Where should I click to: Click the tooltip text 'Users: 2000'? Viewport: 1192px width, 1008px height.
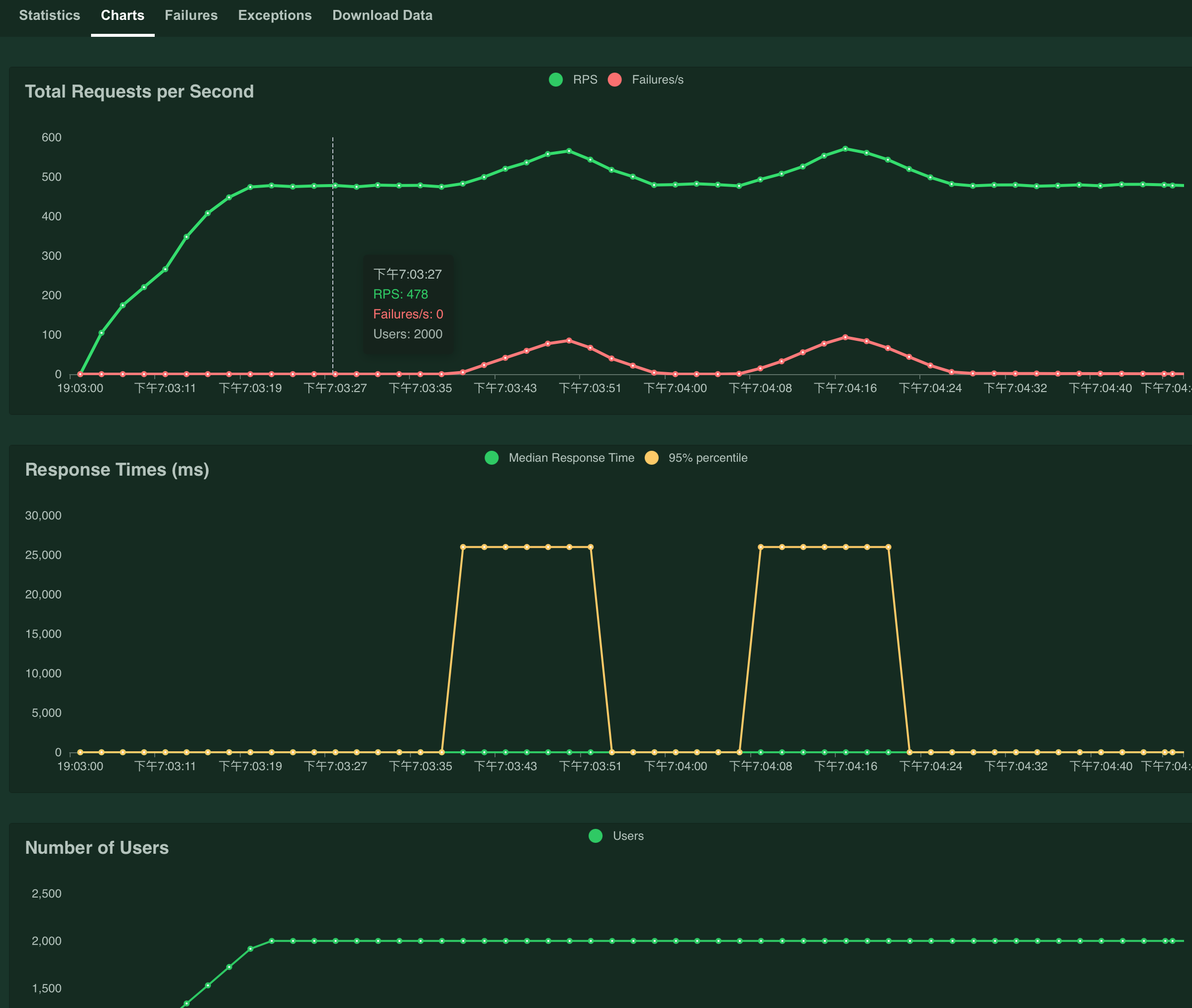click(x=408, y=334)
